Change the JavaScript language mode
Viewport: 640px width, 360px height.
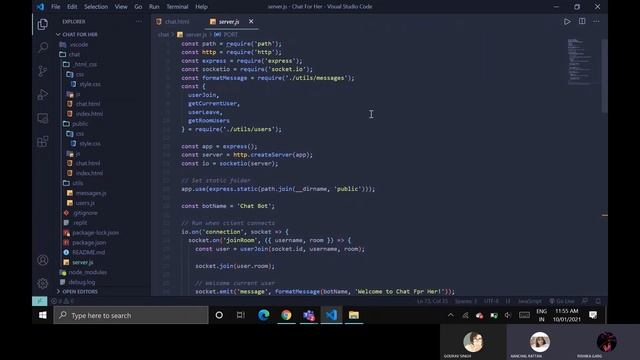point(529,301)
